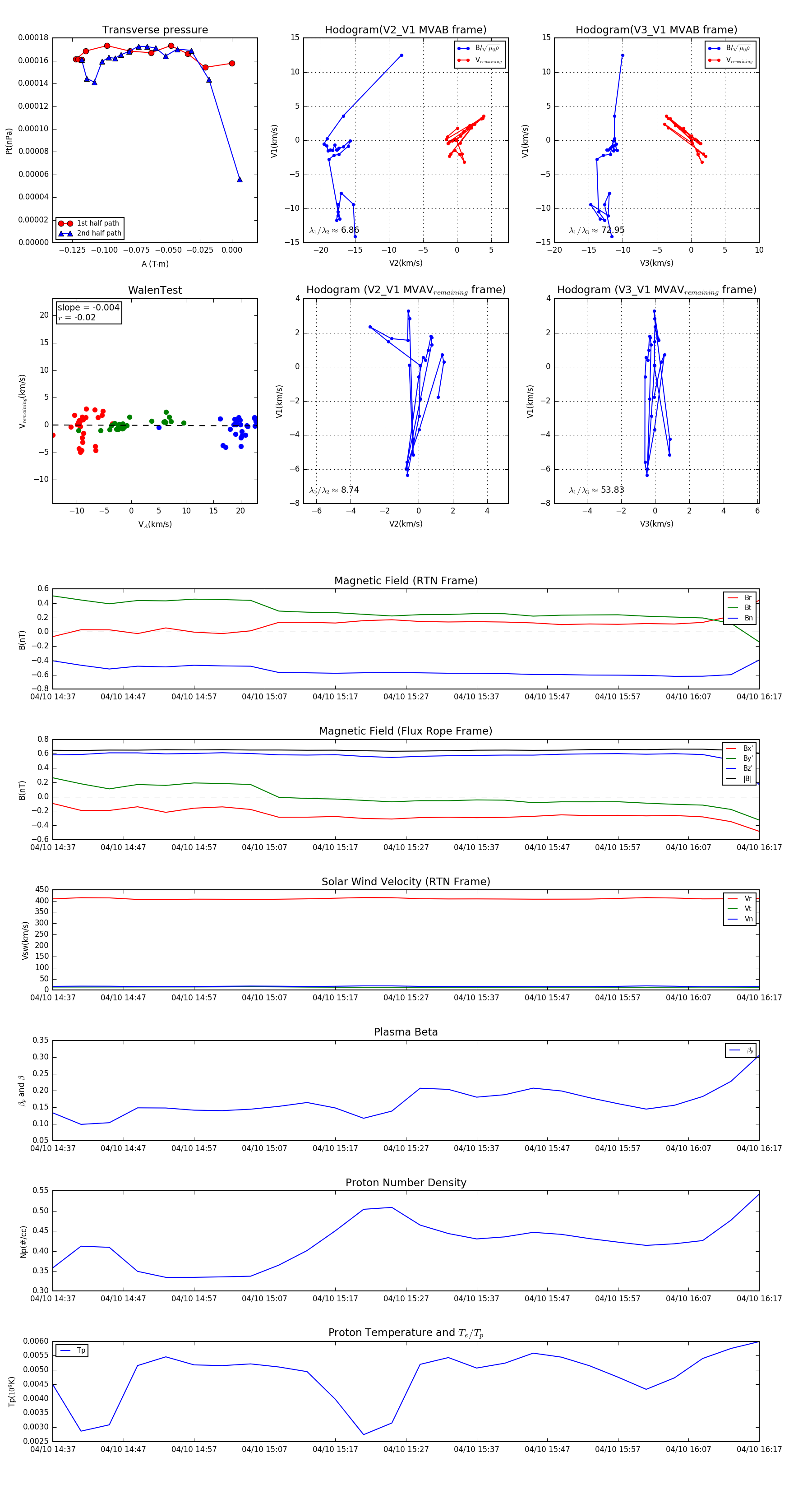Click the V3(km/s) axis label under MVAB hodogram
Image resolution: width=812 pixels, height=1489 pixels.
[656, 263]
